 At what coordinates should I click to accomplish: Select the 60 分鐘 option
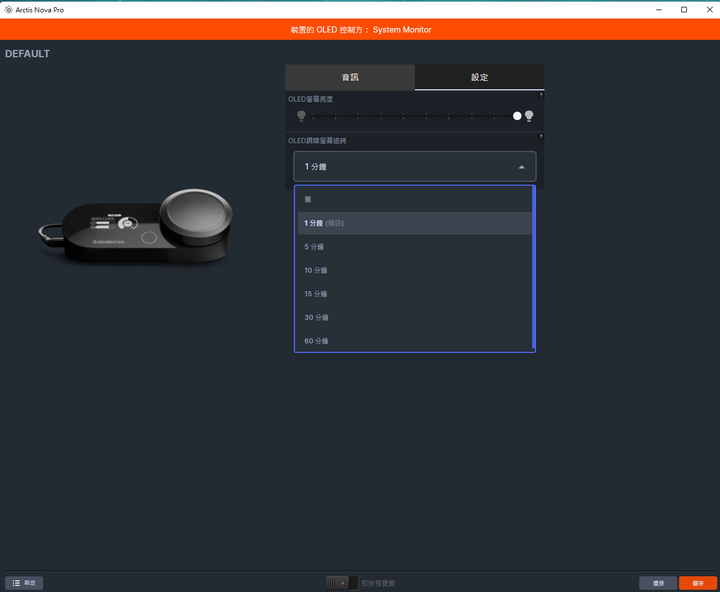(x=415, y=341)
